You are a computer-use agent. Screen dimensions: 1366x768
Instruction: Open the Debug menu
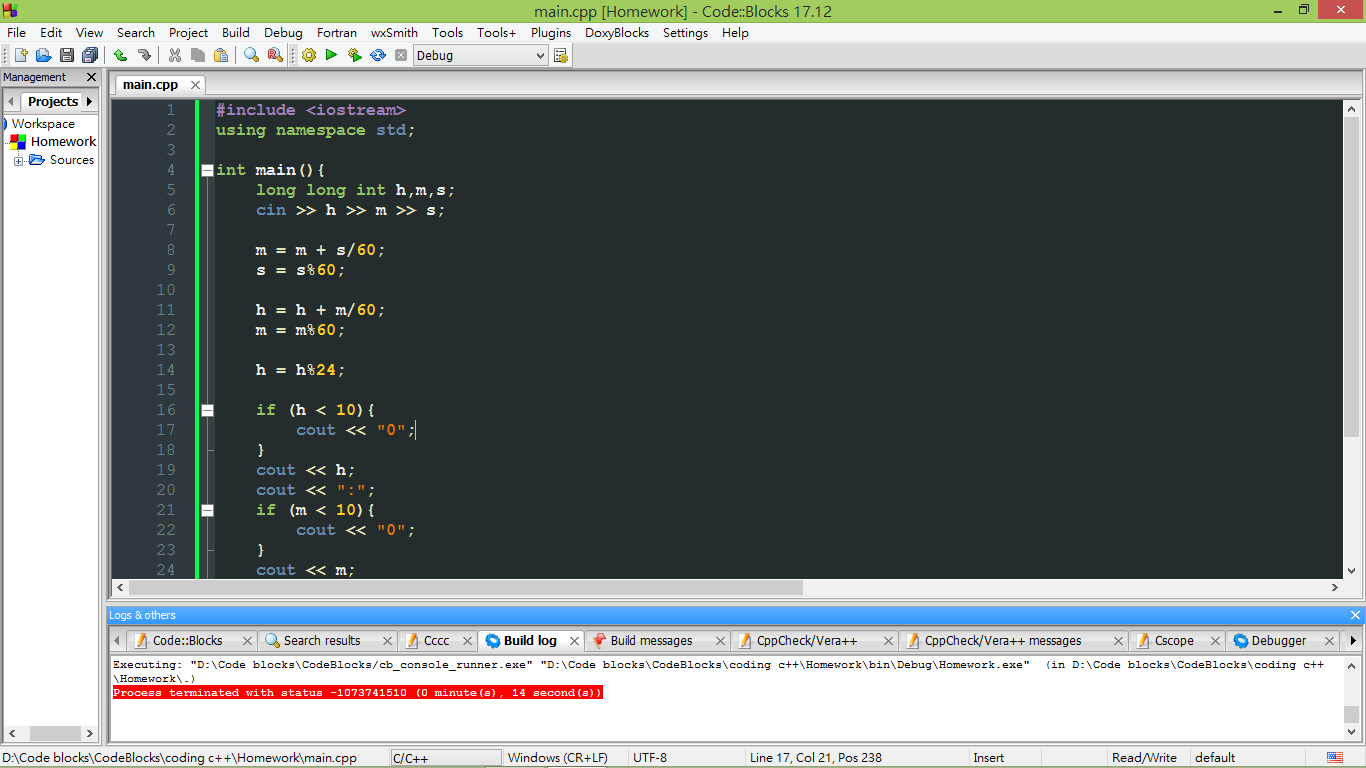pyautogui.click(x=283, y=32)
